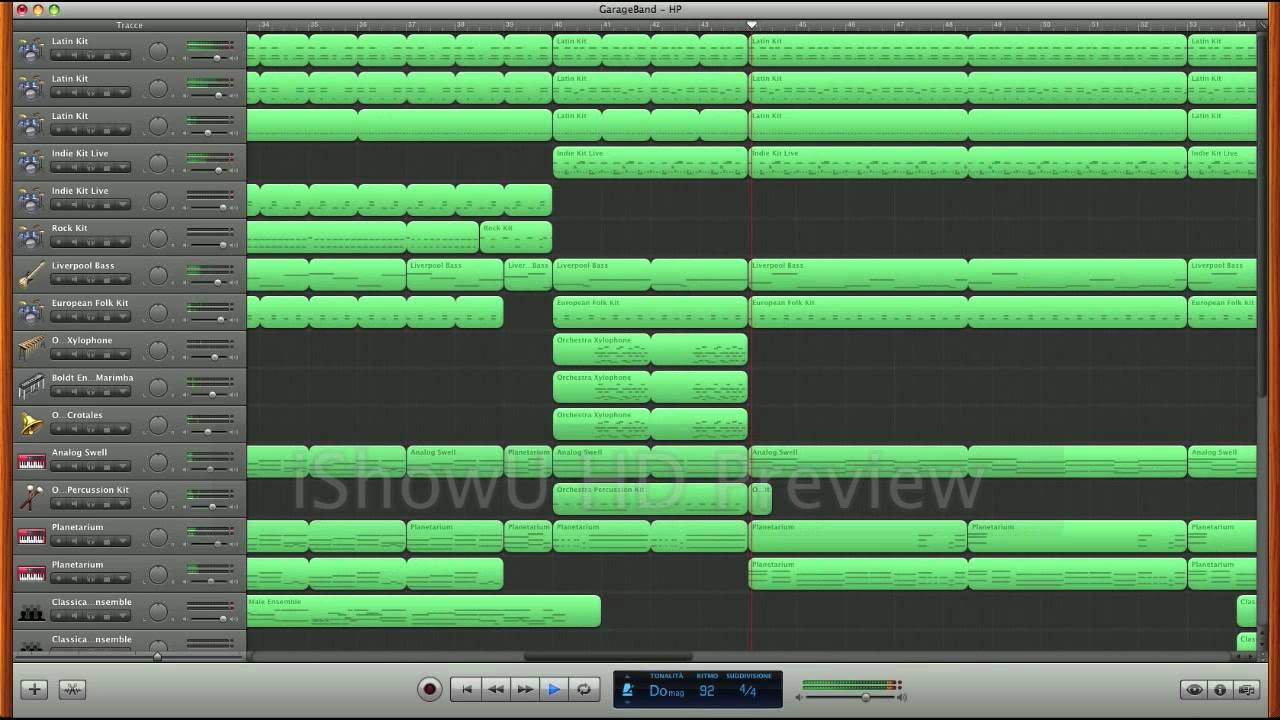The image size is (1280, 720).
Task: Solo the O..Percussion Kit track
Action: [x=91, y=504]
